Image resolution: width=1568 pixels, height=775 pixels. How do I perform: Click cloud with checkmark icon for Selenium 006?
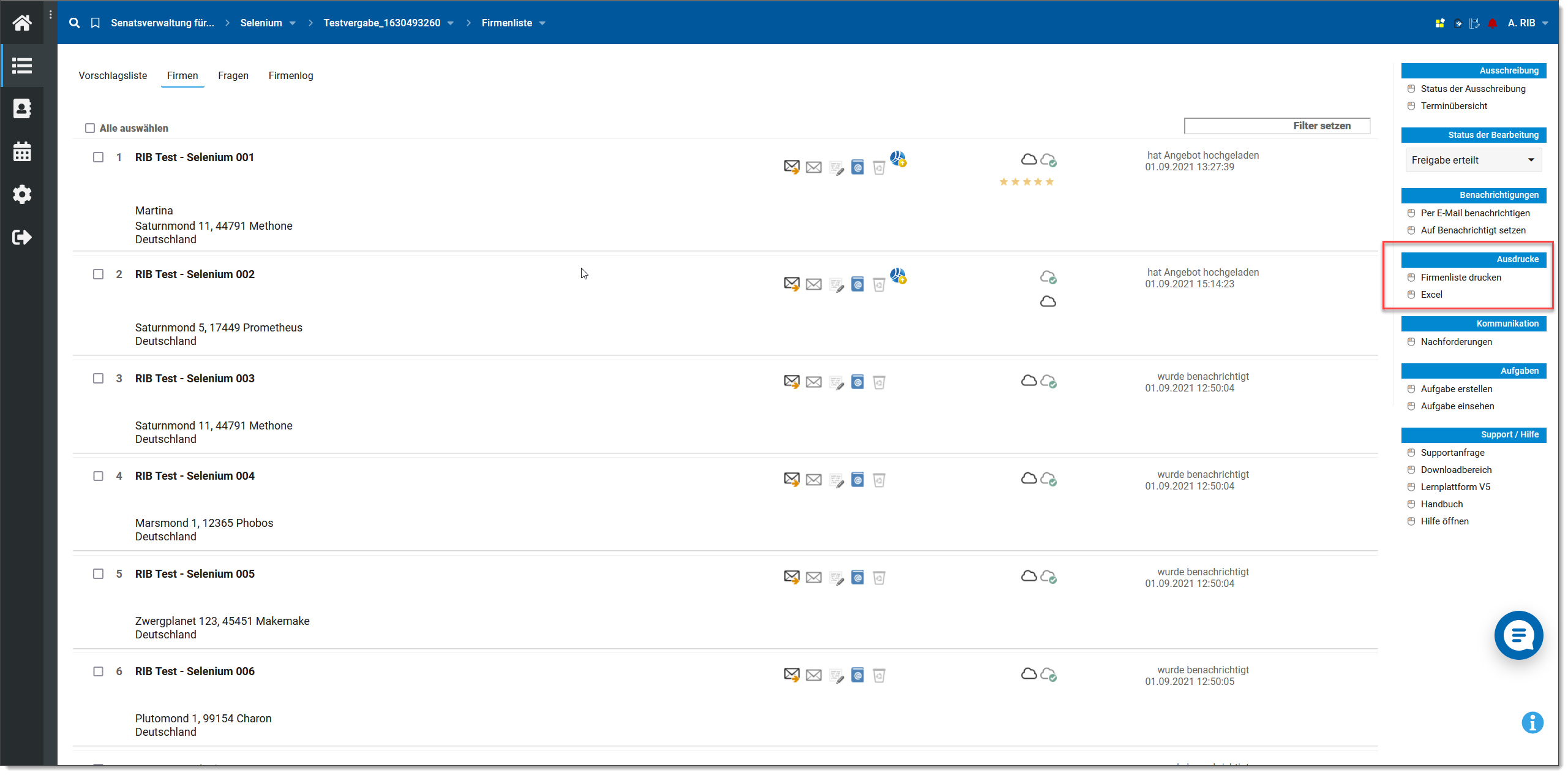[1049, 675]
